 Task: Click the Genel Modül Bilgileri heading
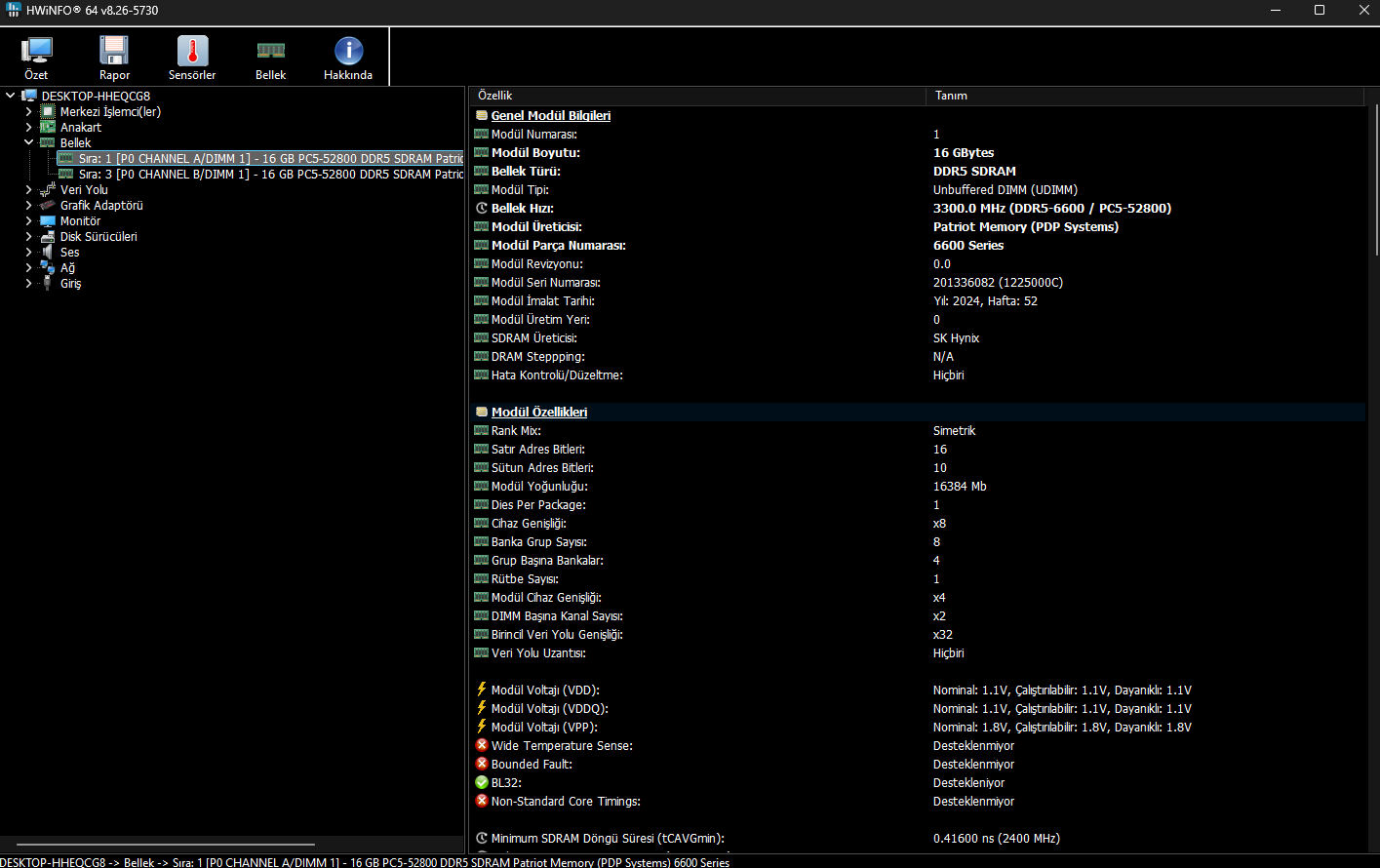click(551, 115)
